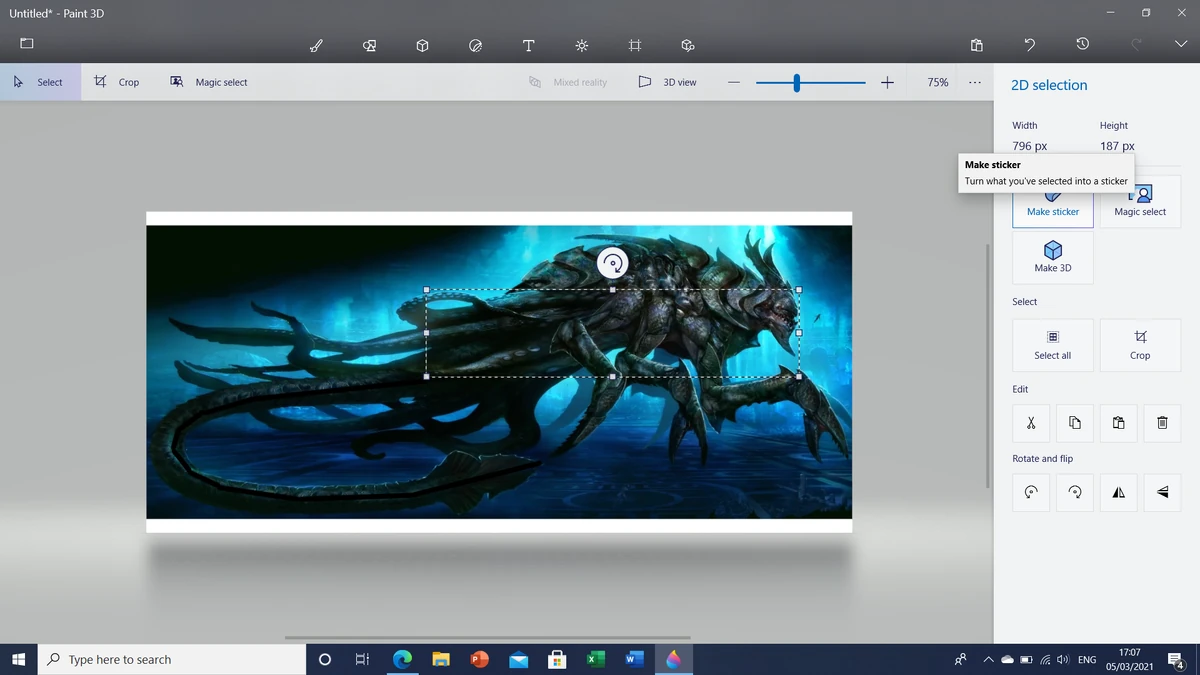Open the menu folder icon
The height and width of the screenshot is (675, 1200).
[x=27, y=44]
